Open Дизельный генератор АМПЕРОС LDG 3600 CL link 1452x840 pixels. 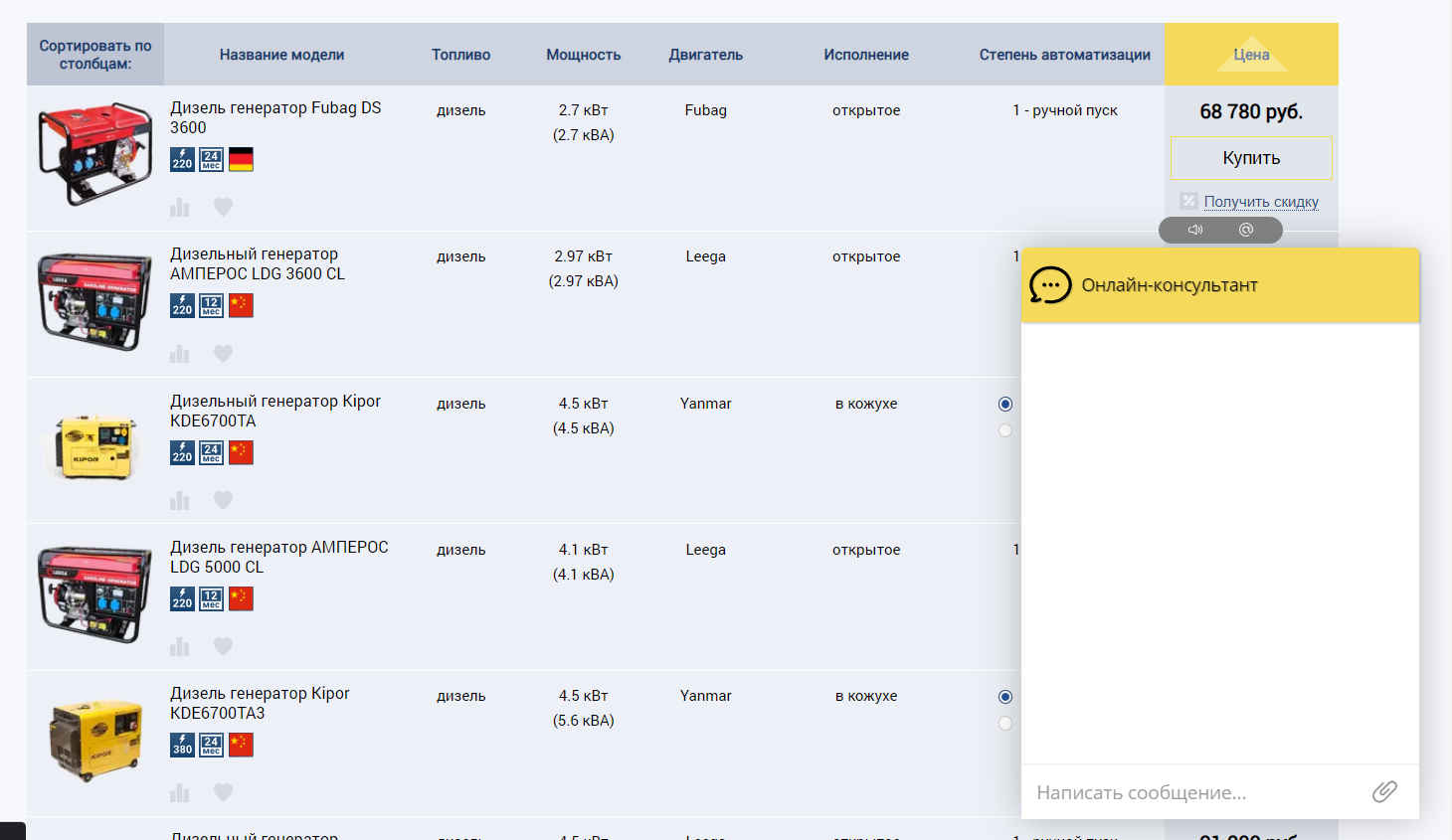click(258, 263)
